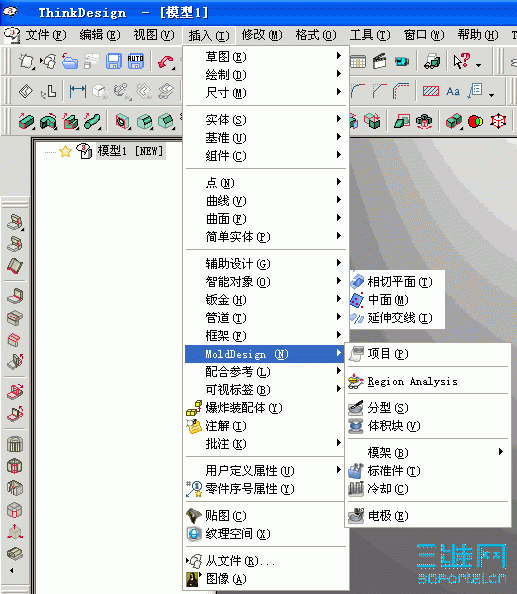The image size is (517, 594).
Task: Click the linear dimension tool icon
Action: (78, 91)
